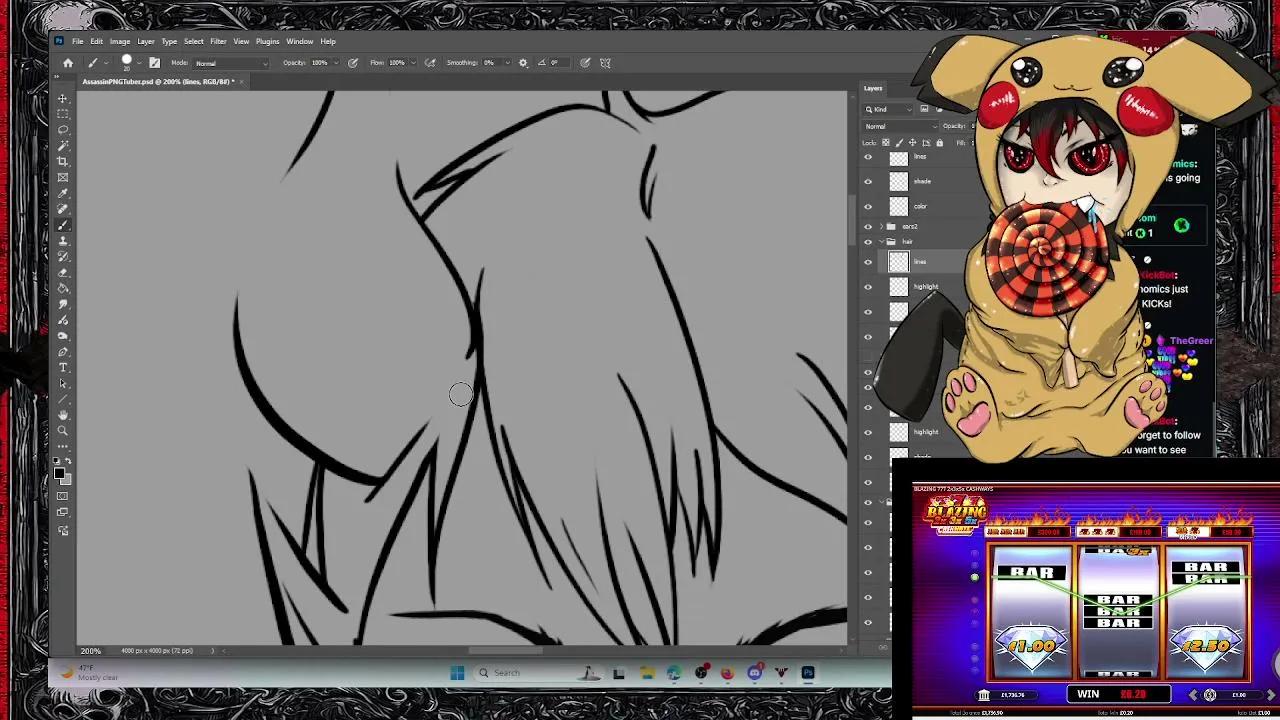Select the Lasso tool
Viewport: 1280px width, 720px height.
pyautogui.click(x=63, y=130)
